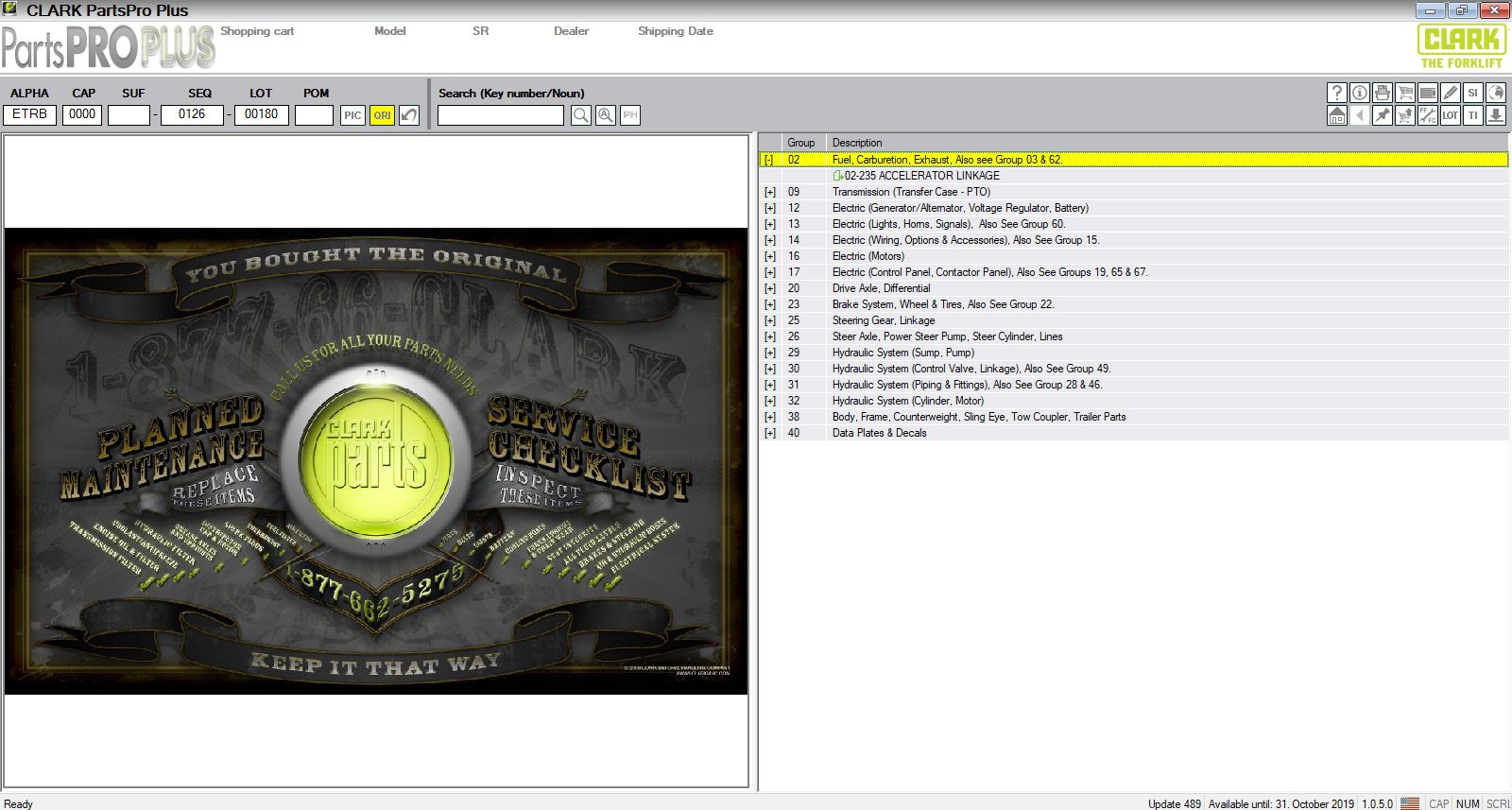Click the ALPHA input field
This screenshot has width=1512, height=810.
coord(30,114)
